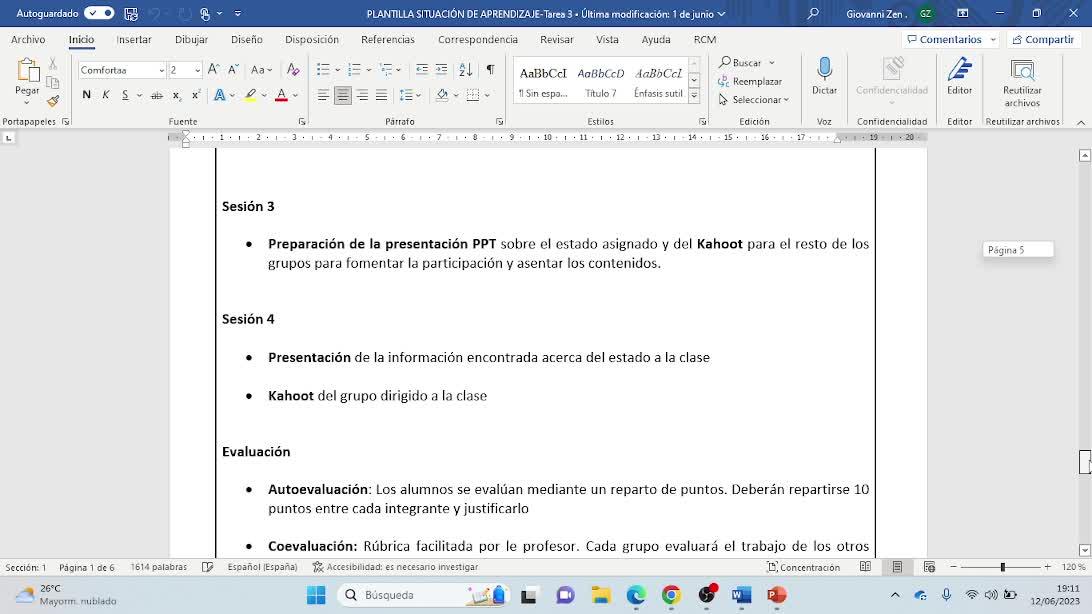The height and width of the screenshot is (614, 1092).
Task: Toggle italic (K) formatting
Action: pyautogui.click(x=106, y=95)
